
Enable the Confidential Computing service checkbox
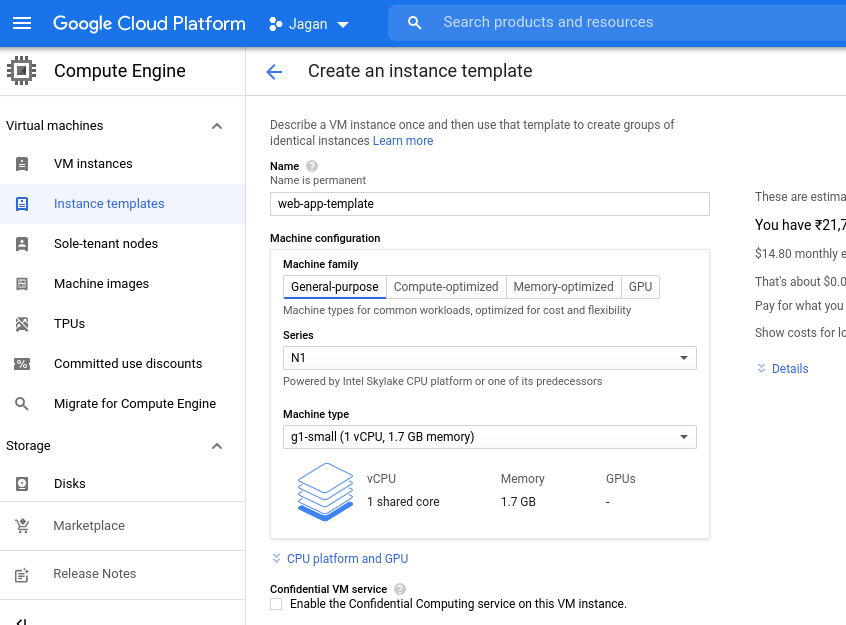[x=276, y=604]
